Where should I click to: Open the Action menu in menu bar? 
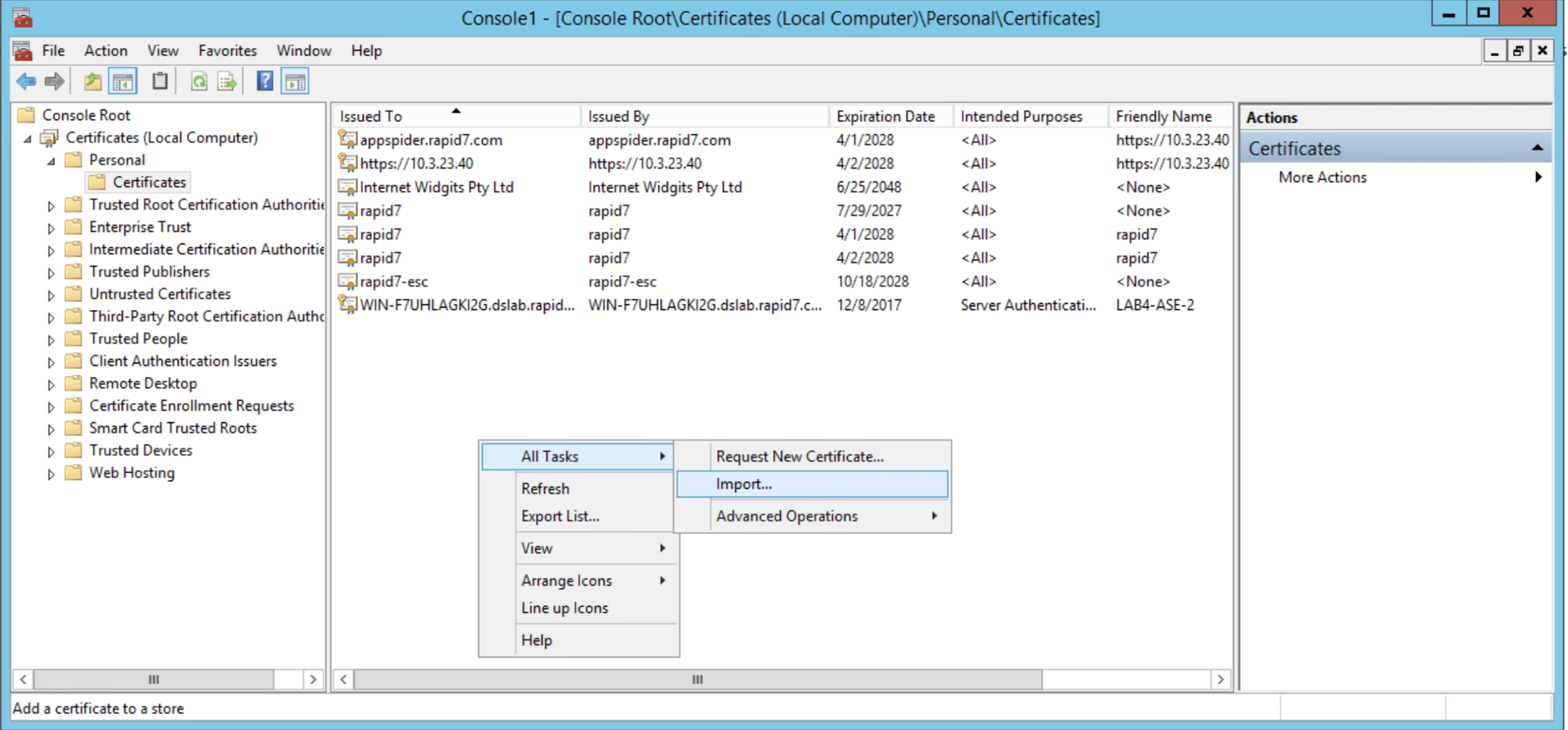(105, 51)
